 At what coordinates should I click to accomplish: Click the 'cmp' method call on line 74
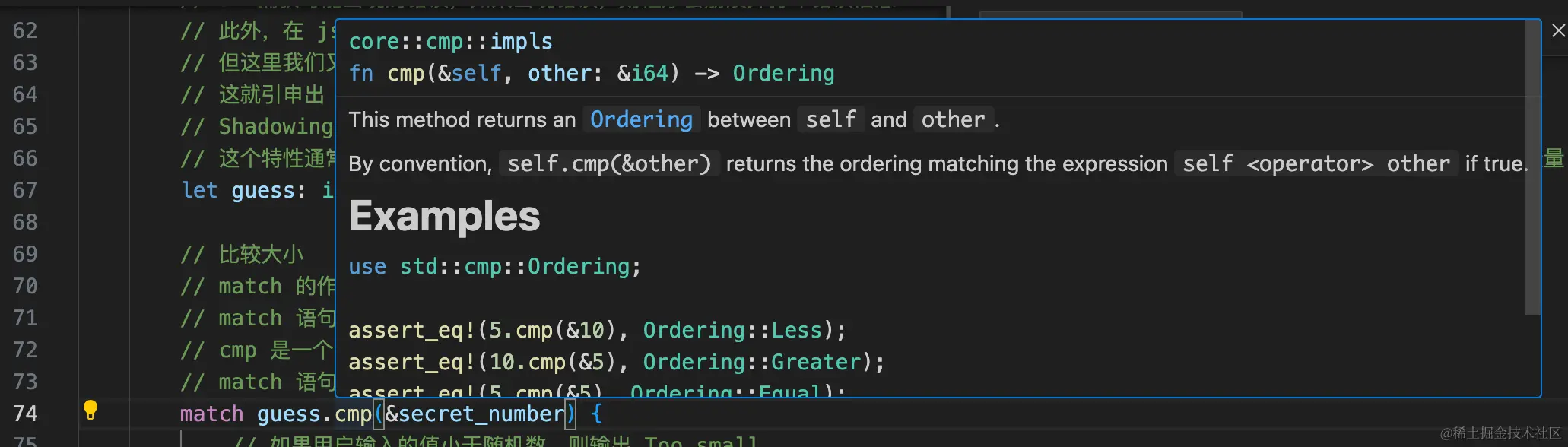pos(353,414)
